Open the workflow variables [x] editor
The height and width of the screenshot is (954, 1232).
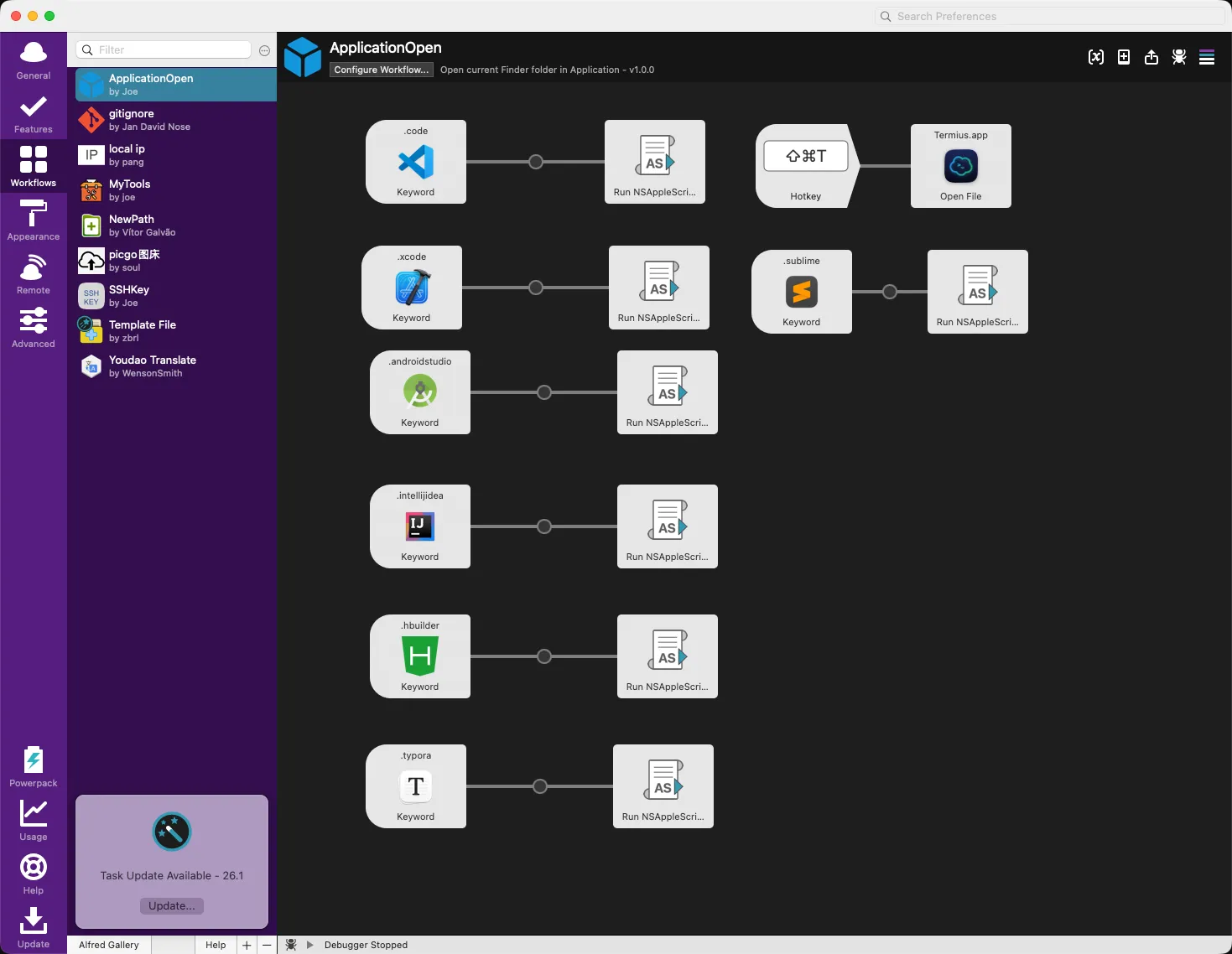click(1096, 57)
